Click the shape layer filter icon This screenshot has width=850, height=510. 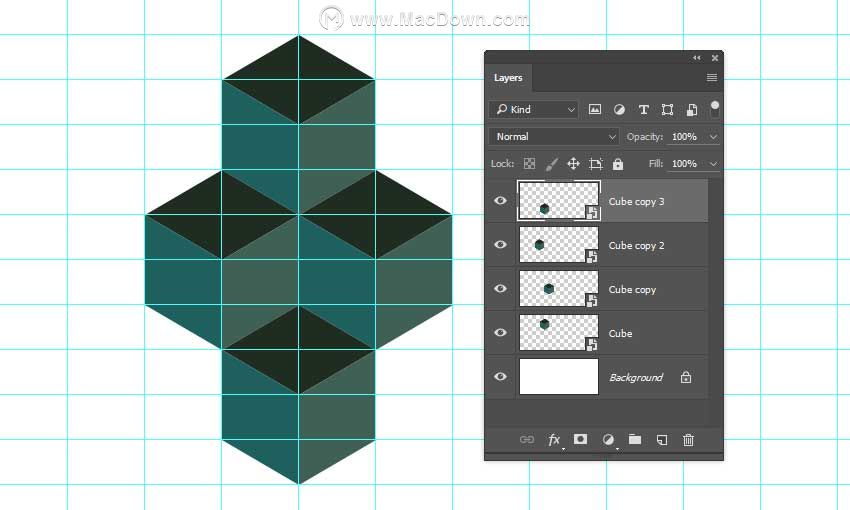(x=667, y=109)
